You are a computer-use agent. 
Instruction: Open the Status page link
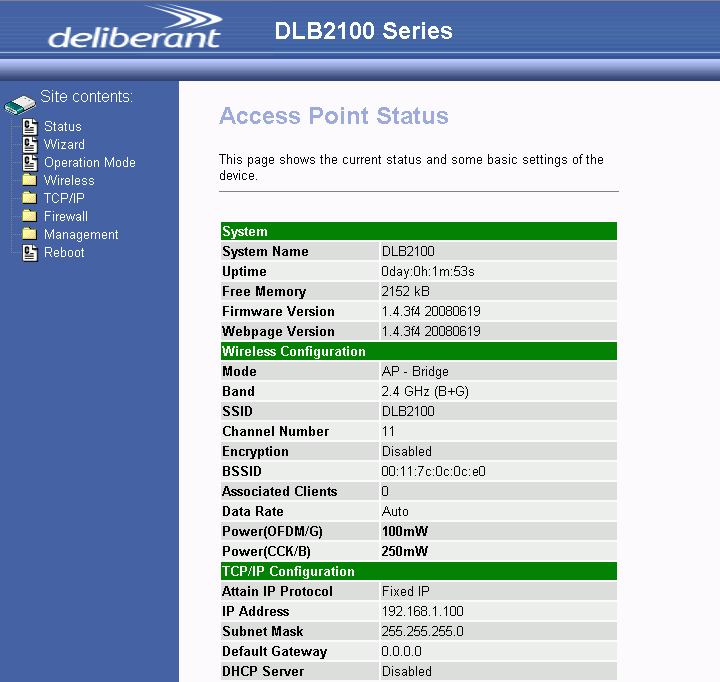(x=63, y=127)
